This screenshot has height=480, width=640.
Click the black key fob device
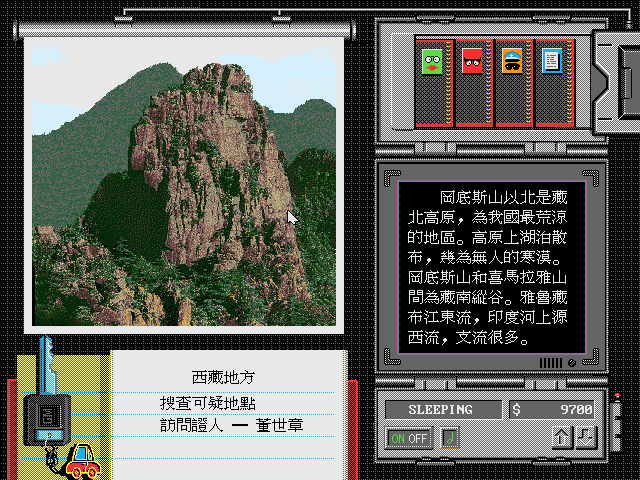click(47, 420)
